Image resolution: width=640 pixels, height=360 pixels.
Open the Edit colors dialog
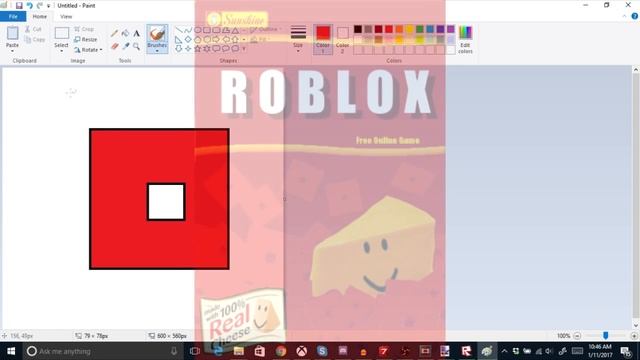pyautogui.click(x=465, y=39)
